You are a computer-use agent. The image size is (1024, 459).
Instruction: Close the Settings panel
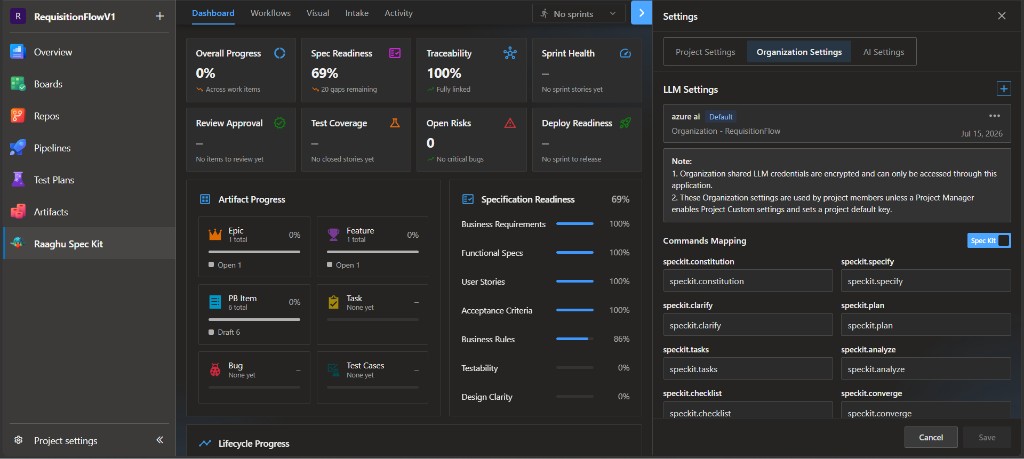click(x=1001, y=16)
